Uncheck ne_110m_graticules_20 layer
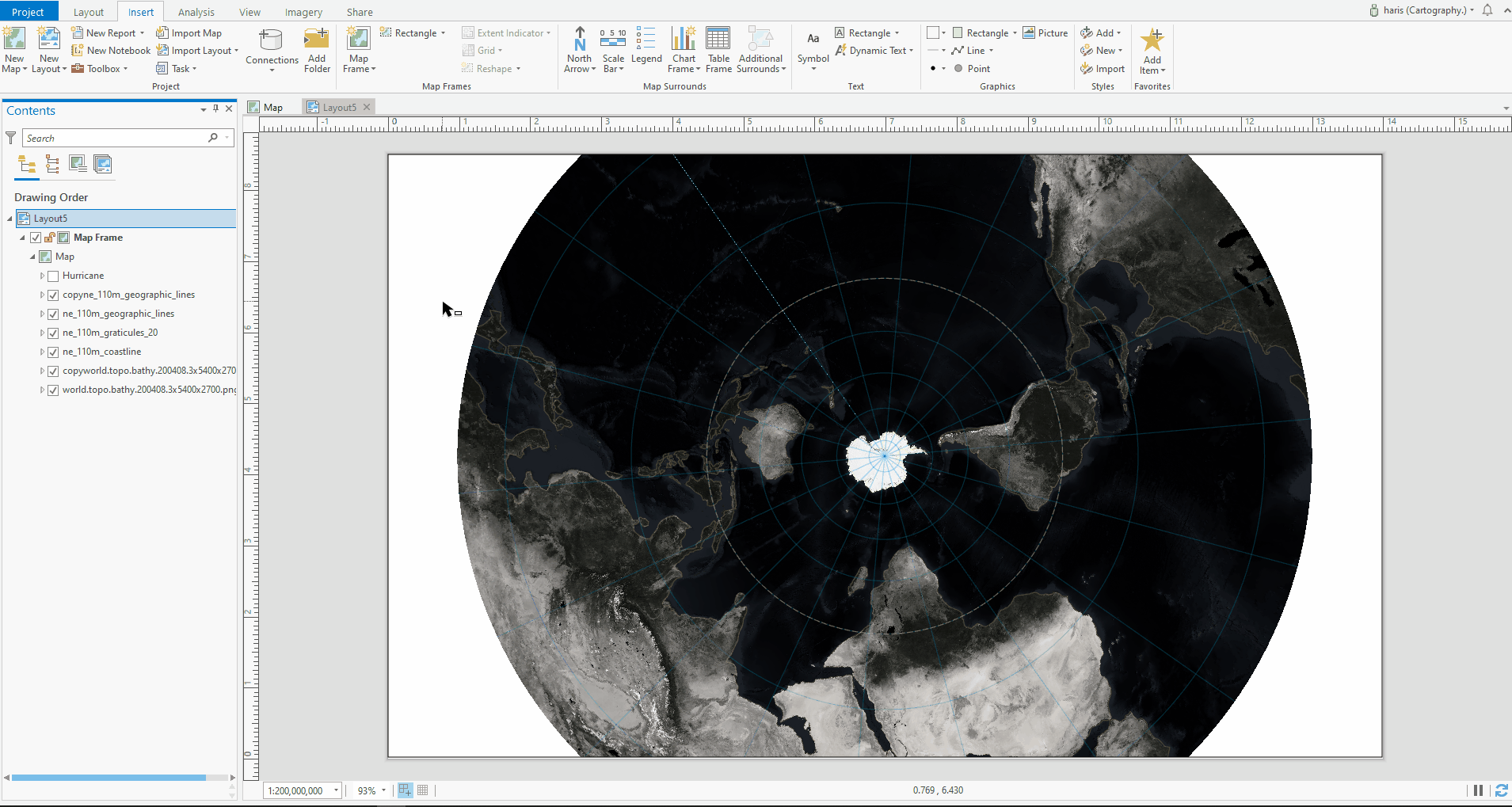1512x807 pixels. 53,333
